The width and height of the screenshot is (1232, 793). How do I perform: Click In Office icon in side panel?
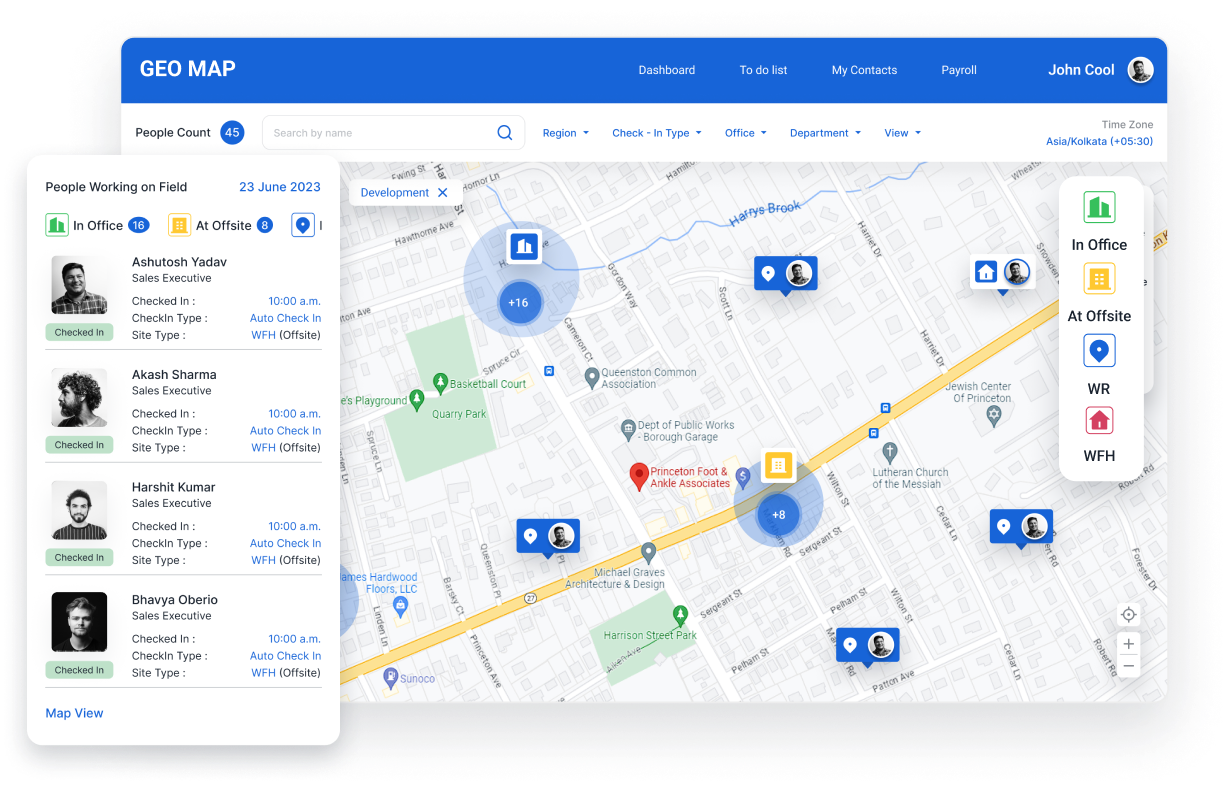pyautogui.click(x=57, y=225)
